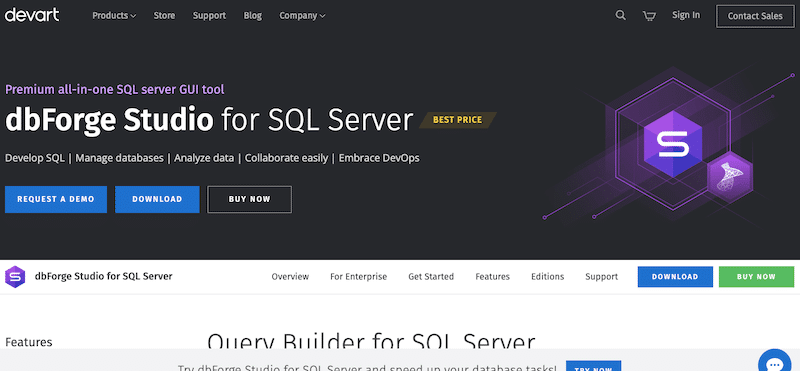Open the site search icon
800x371 pixels.
[620, 15]
